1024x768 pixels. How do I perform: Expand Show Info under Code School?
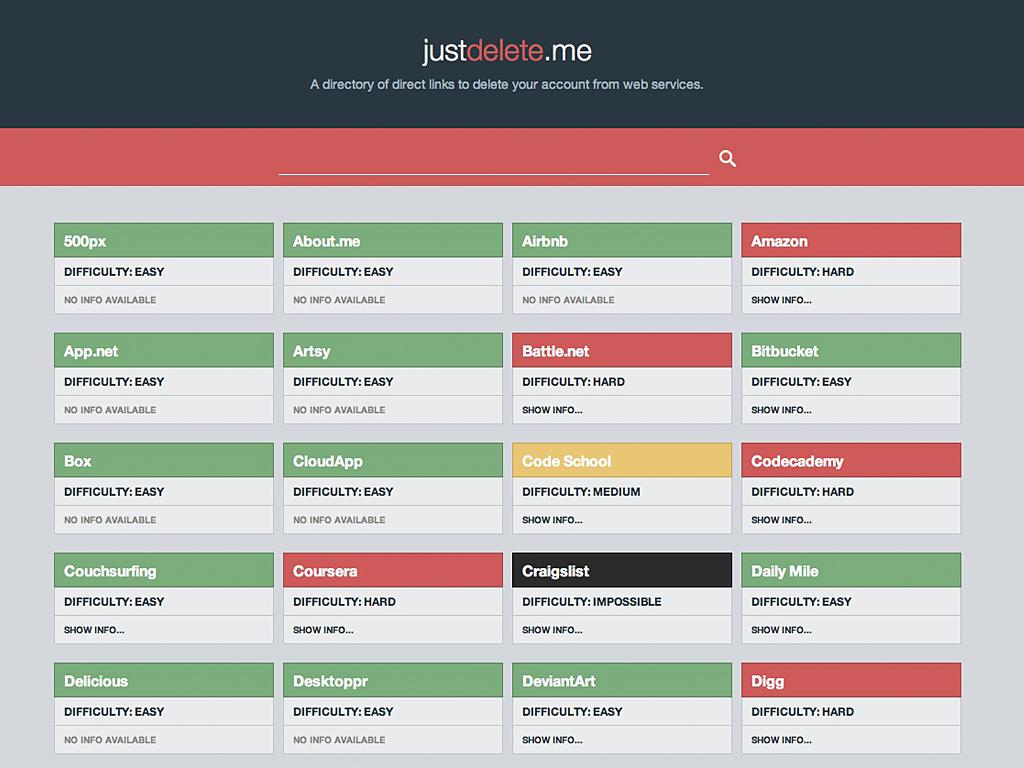click(x=552, y=520)
